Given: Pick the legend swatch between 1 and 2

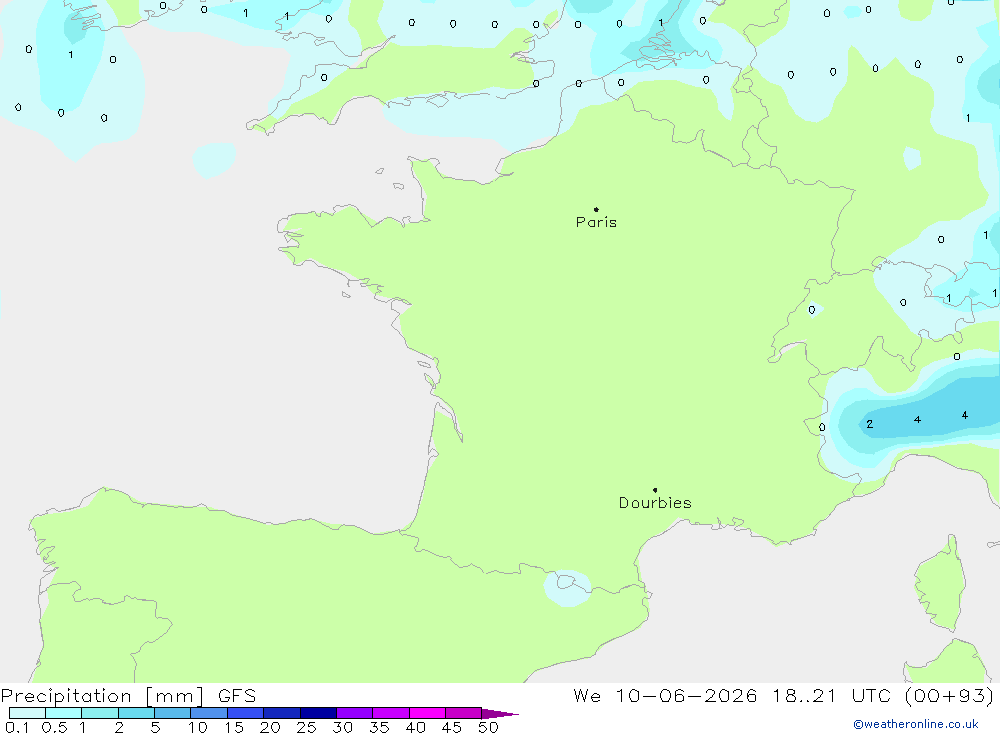Looking at the screenshot, I should coord(100,713).
